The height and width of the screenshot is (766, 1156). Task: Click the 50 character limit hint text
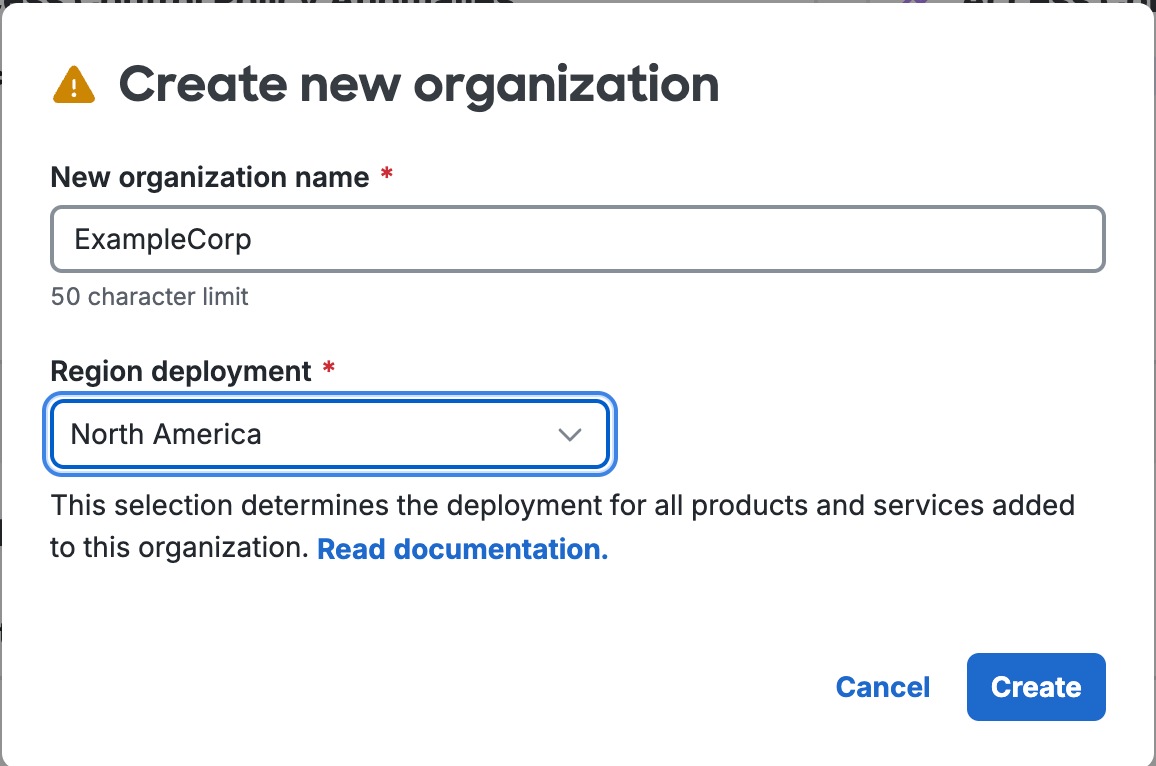tap(149, 297)
